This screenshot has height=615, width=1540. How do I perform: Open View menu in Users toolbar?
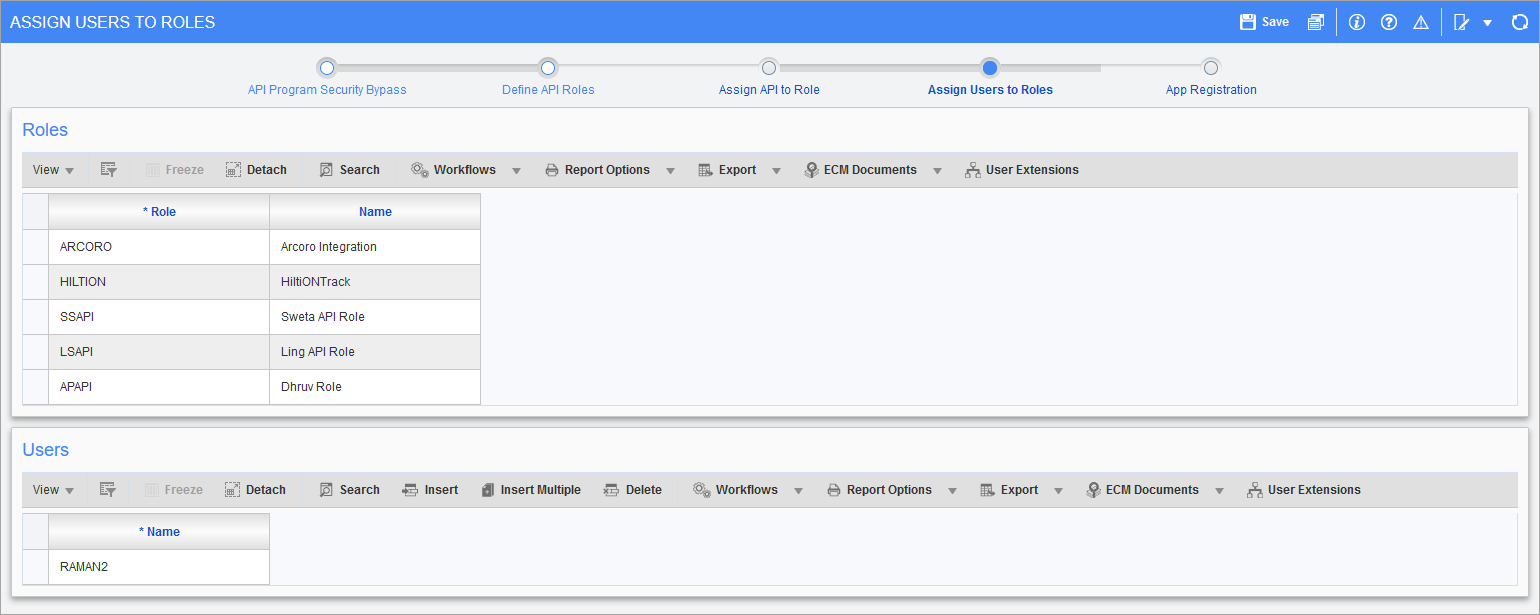pyautogui.click(x=53, y=490)
